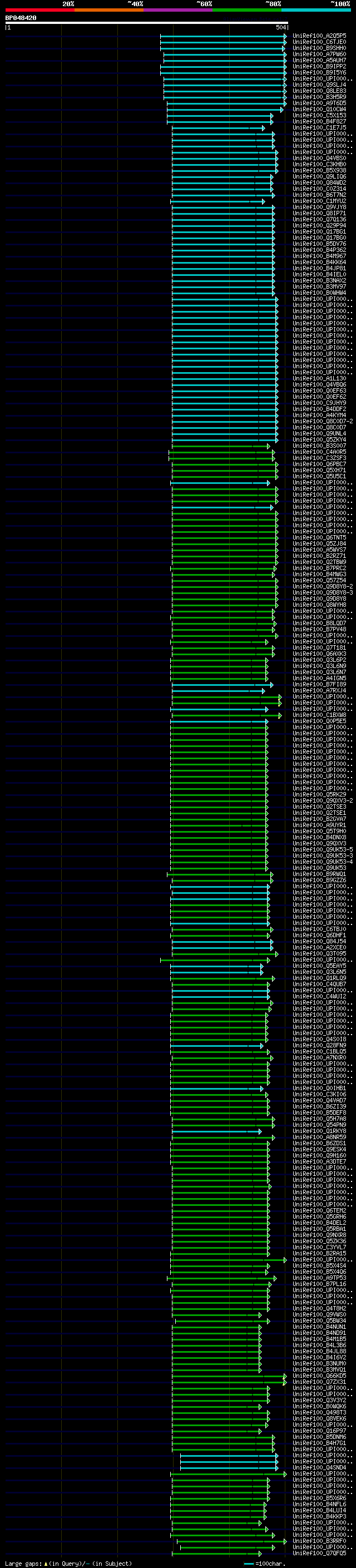
Task: Click the UniRef100_B3S007 label
Action: pos(319,446)
